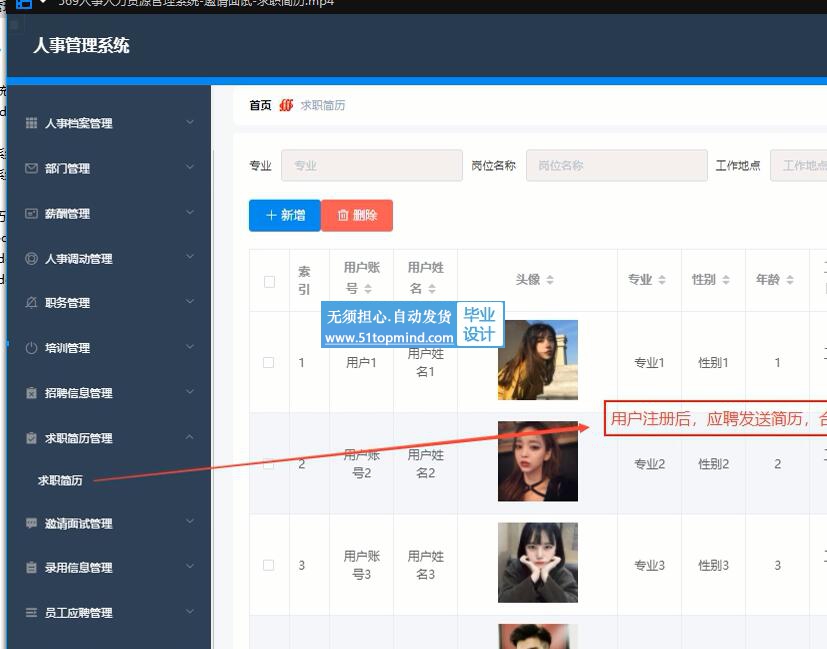Select the 求职简历 submenu item
This screenshot has height=649, width=827.
(60, 480)
